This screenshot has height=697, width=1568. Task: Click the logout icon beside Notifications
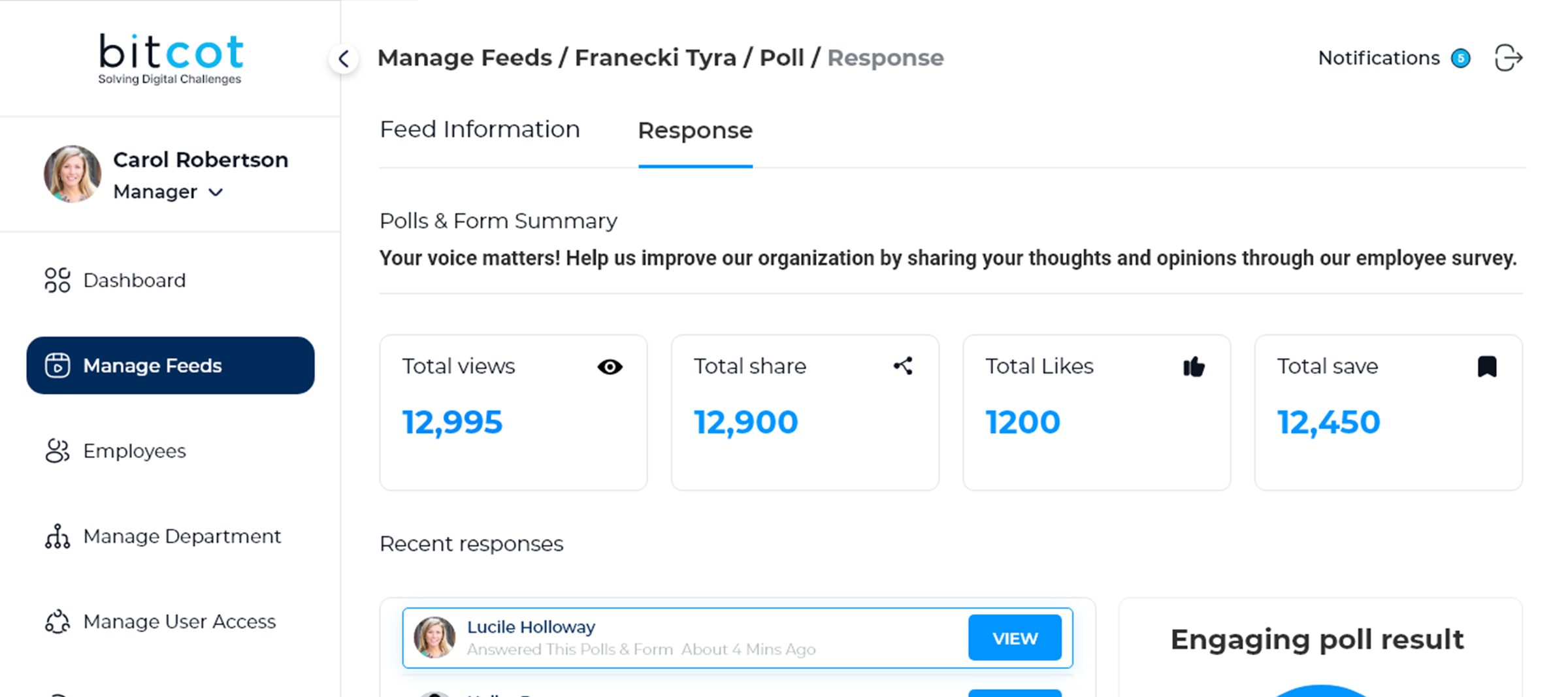[x=1508, y=58]
